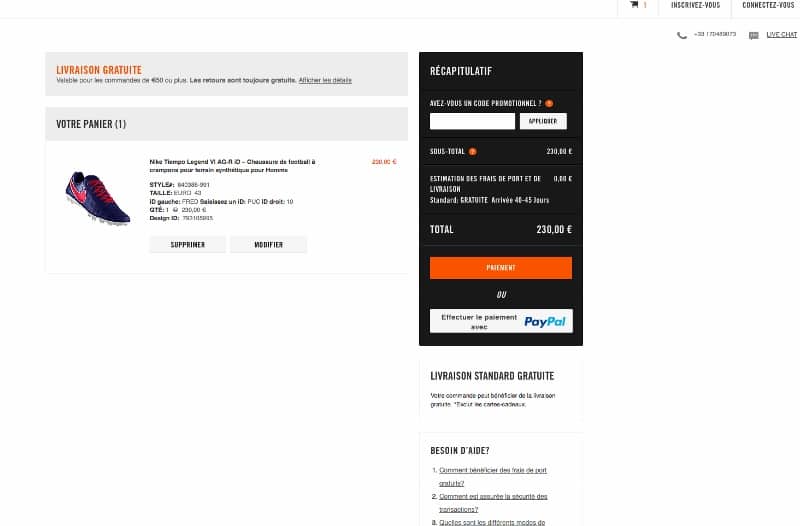Viewport: 800px width, 526px height.
Task: Proceed with the orange PAIEMENT button
Action: (501, 268)
